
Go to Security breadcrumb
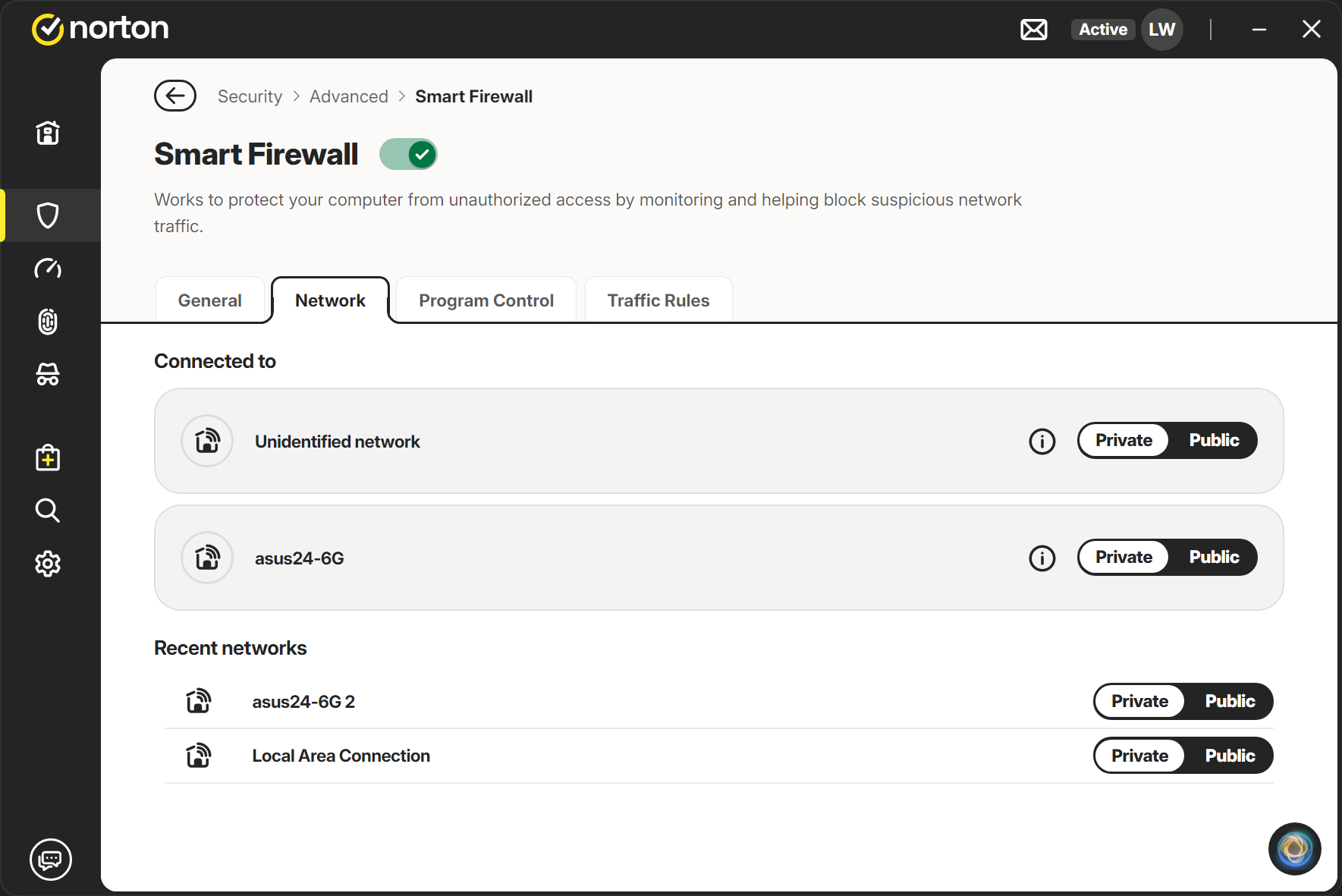[x=250, y=96]
